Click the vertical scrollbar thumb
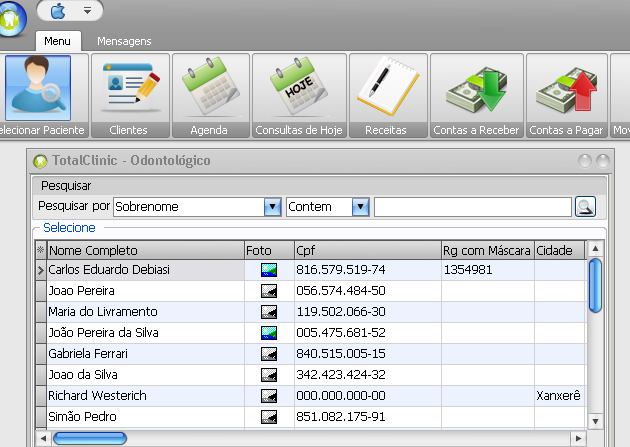Image resolution: width=630 pixels, height=447 pixels. (595, 286)
